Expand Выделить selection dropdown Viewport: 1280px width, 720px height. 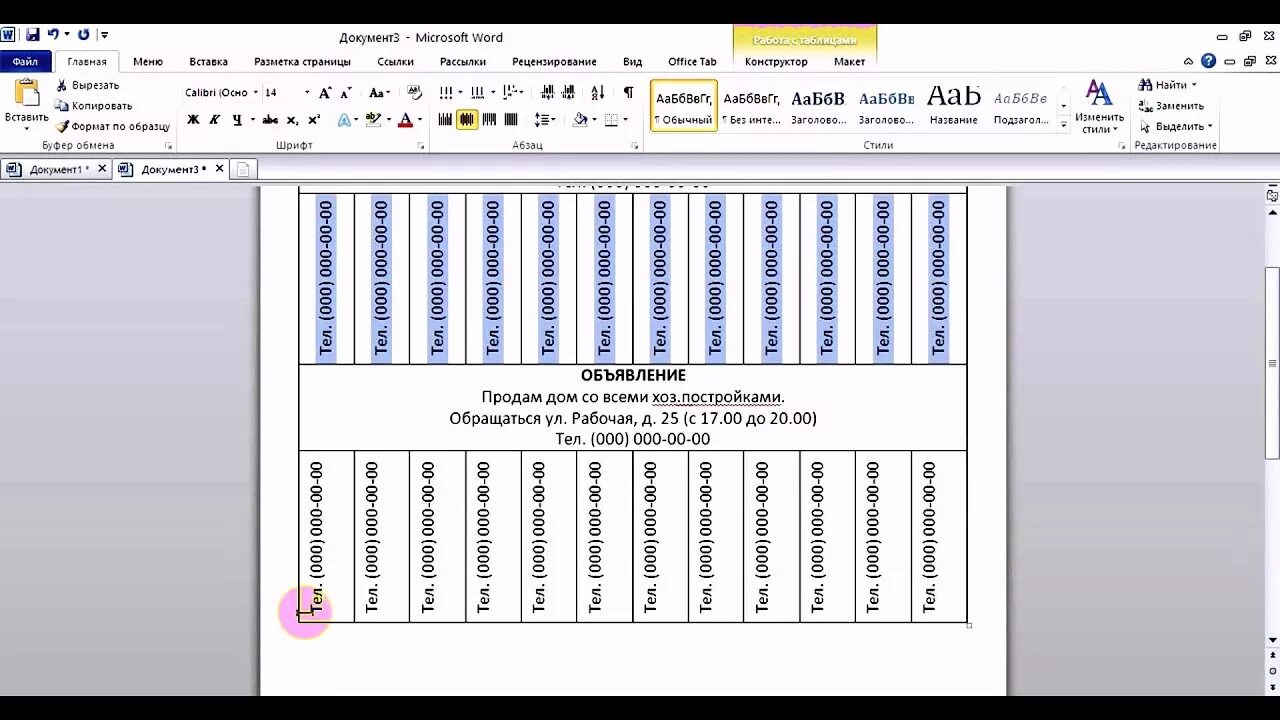pos(1210,127)
